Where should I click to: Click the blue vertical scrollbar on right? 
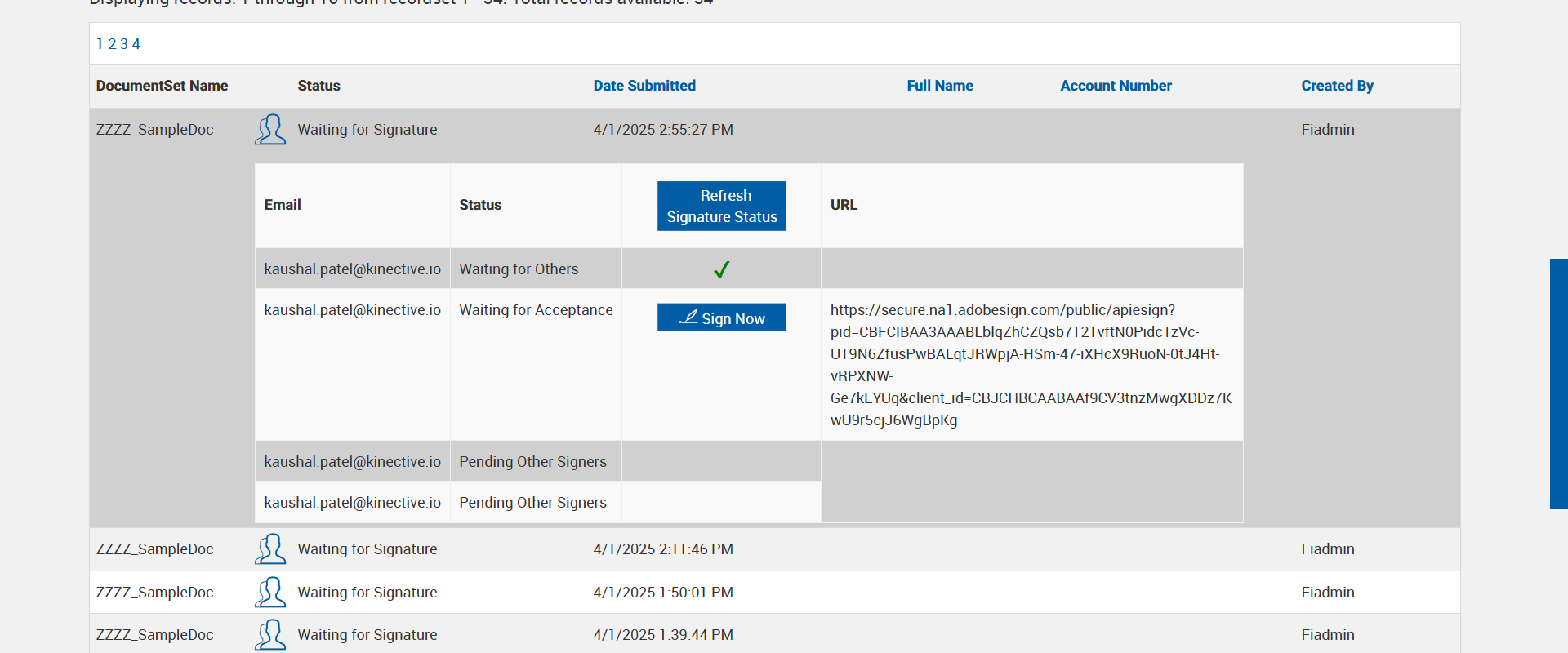click(x=1558, y=384)
